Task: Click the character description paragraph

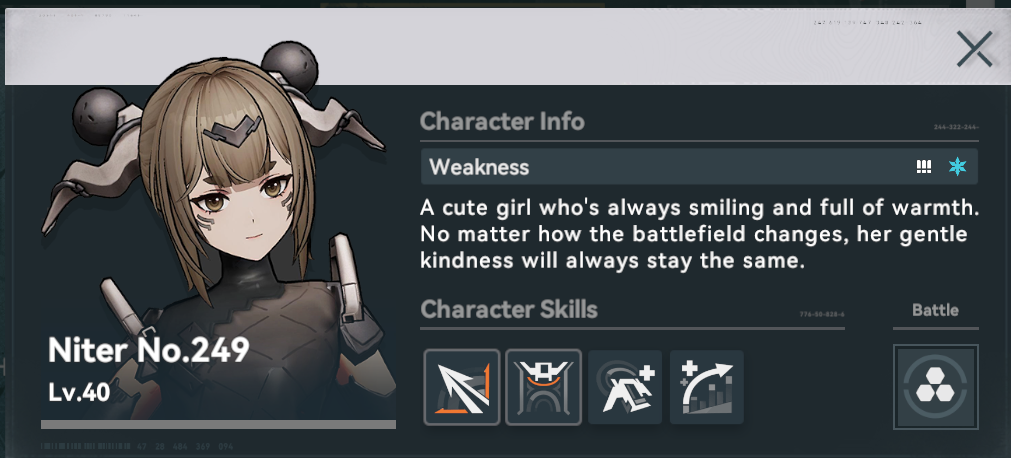Action: 696,235
